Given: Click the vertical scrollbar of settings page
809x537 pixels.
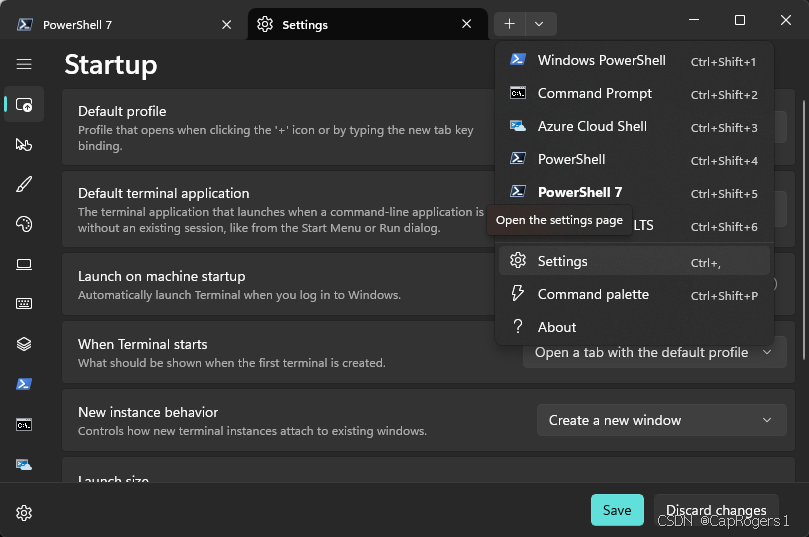Looking at the screenshot, I should point(804,230).
